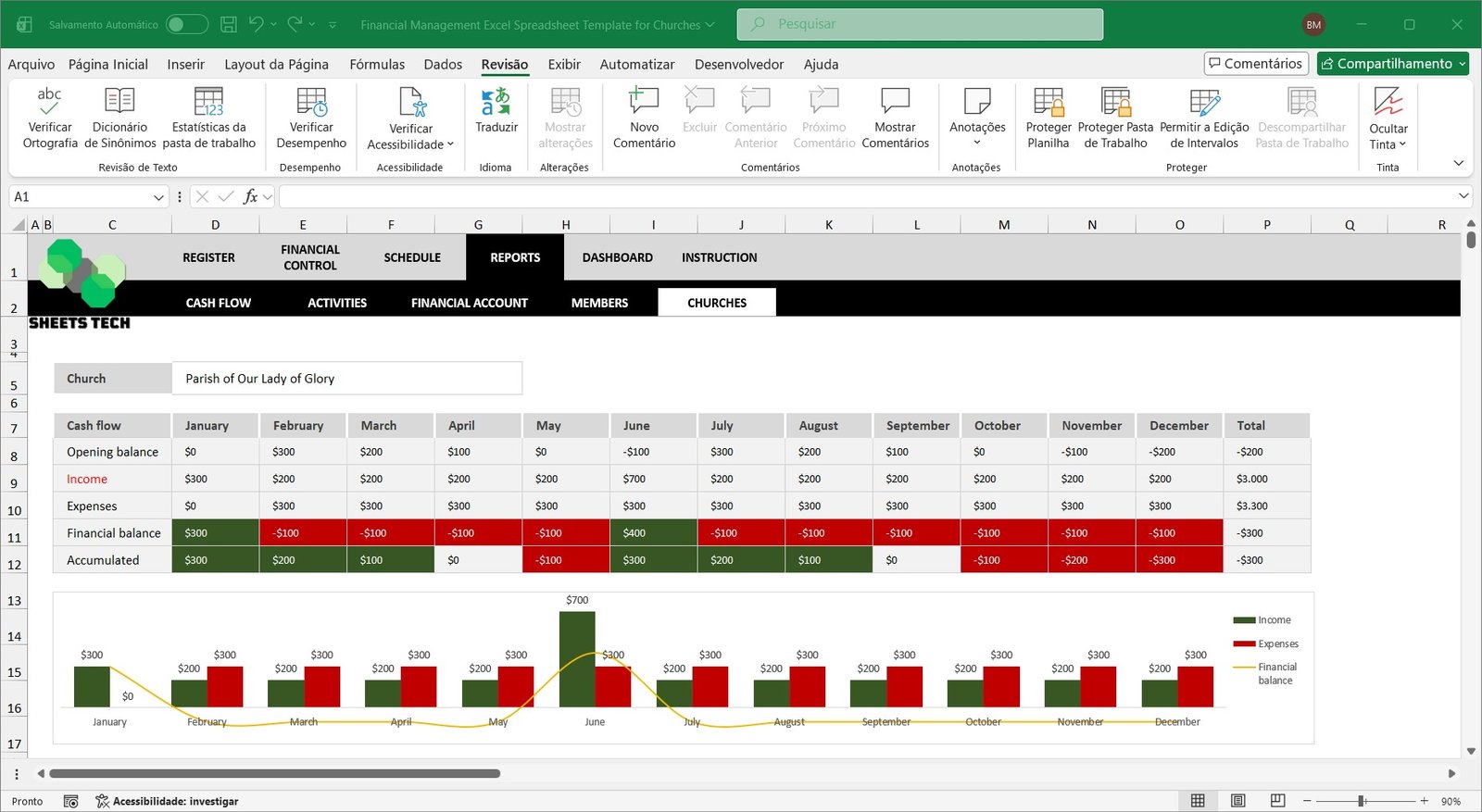This screenshot has height=812, width=1482.
Task: Click the CASH FLOW navigation button
Action: (x=219, y=303)
